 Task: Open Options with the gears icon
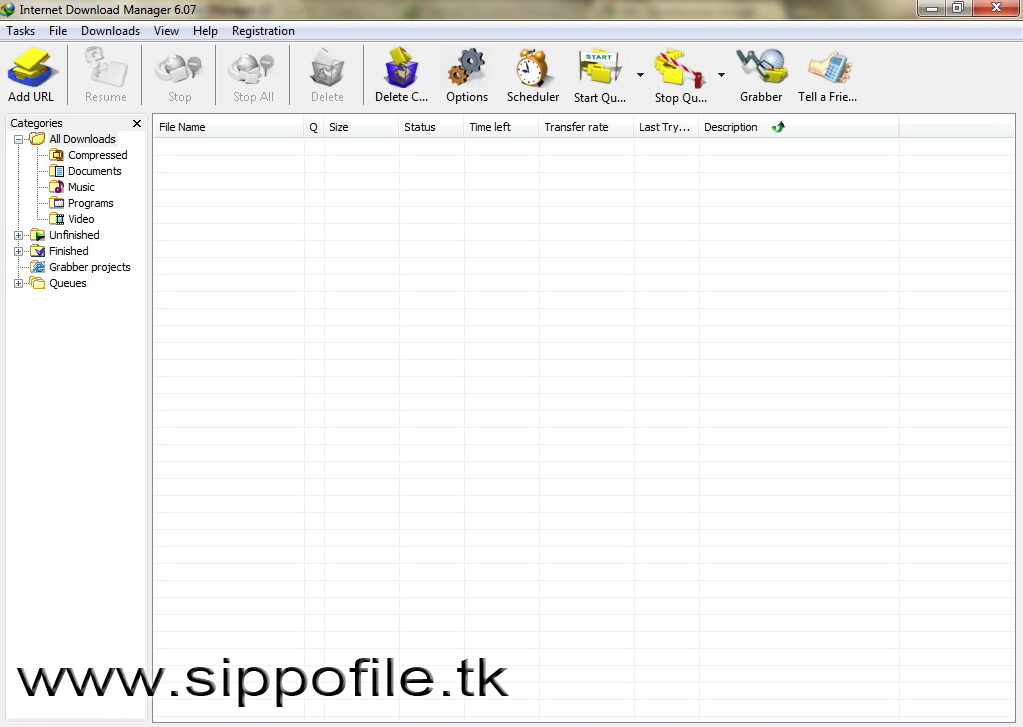tap(466, 67)
